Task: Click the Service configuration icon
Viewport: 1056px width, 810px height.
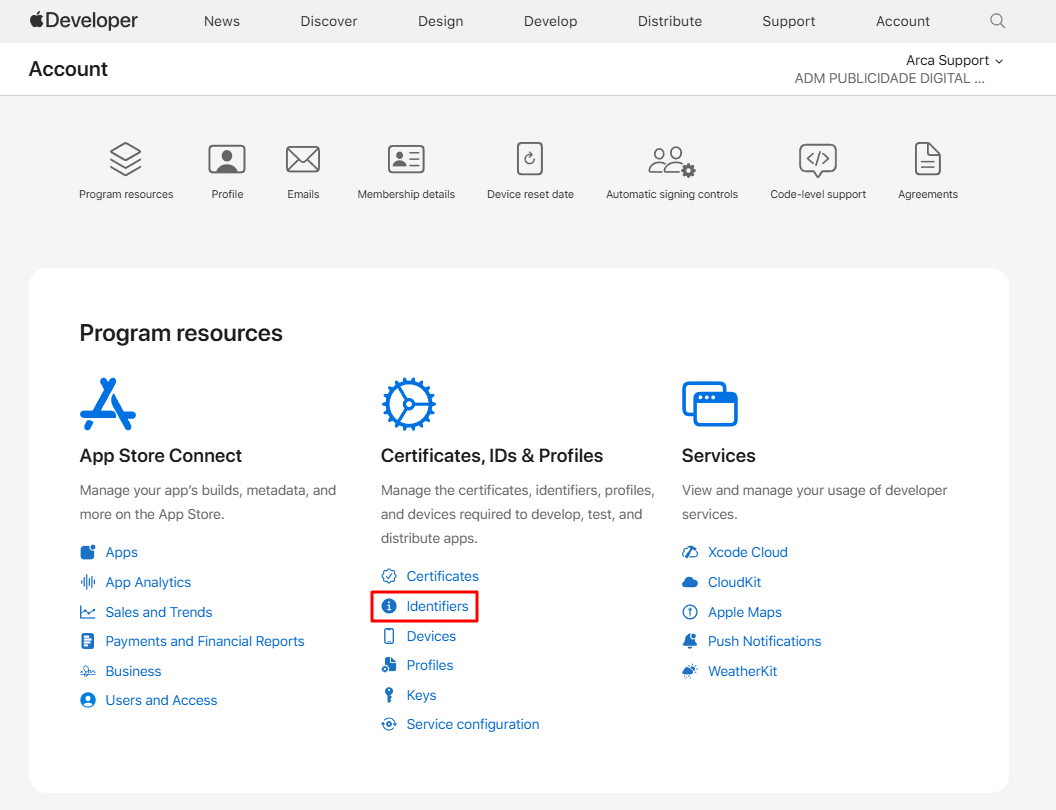Action: pyautogui.click(x=389, y=724)
